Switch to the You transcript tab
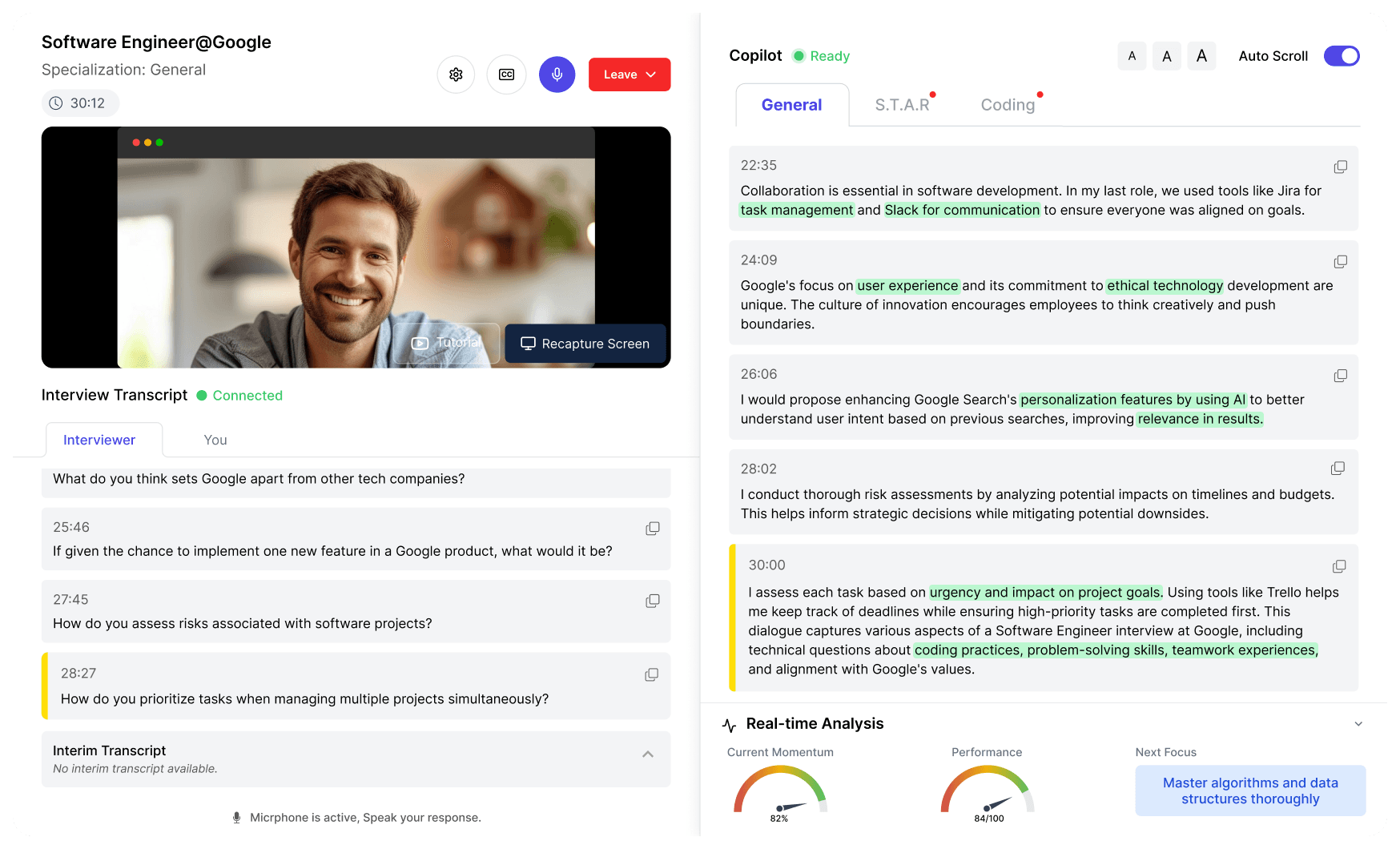The height and width of the screenshot is (849, 1400). coord(215,440)
